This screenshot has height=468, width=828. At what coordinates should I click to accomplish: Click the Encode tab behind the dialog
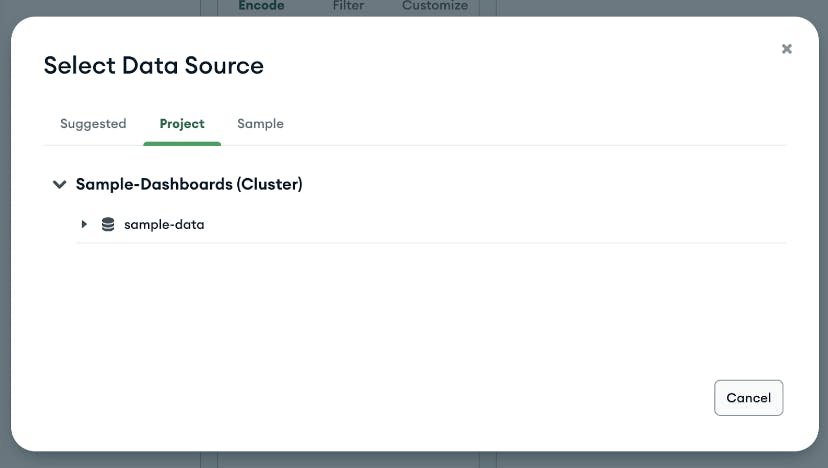pos(261,5)
